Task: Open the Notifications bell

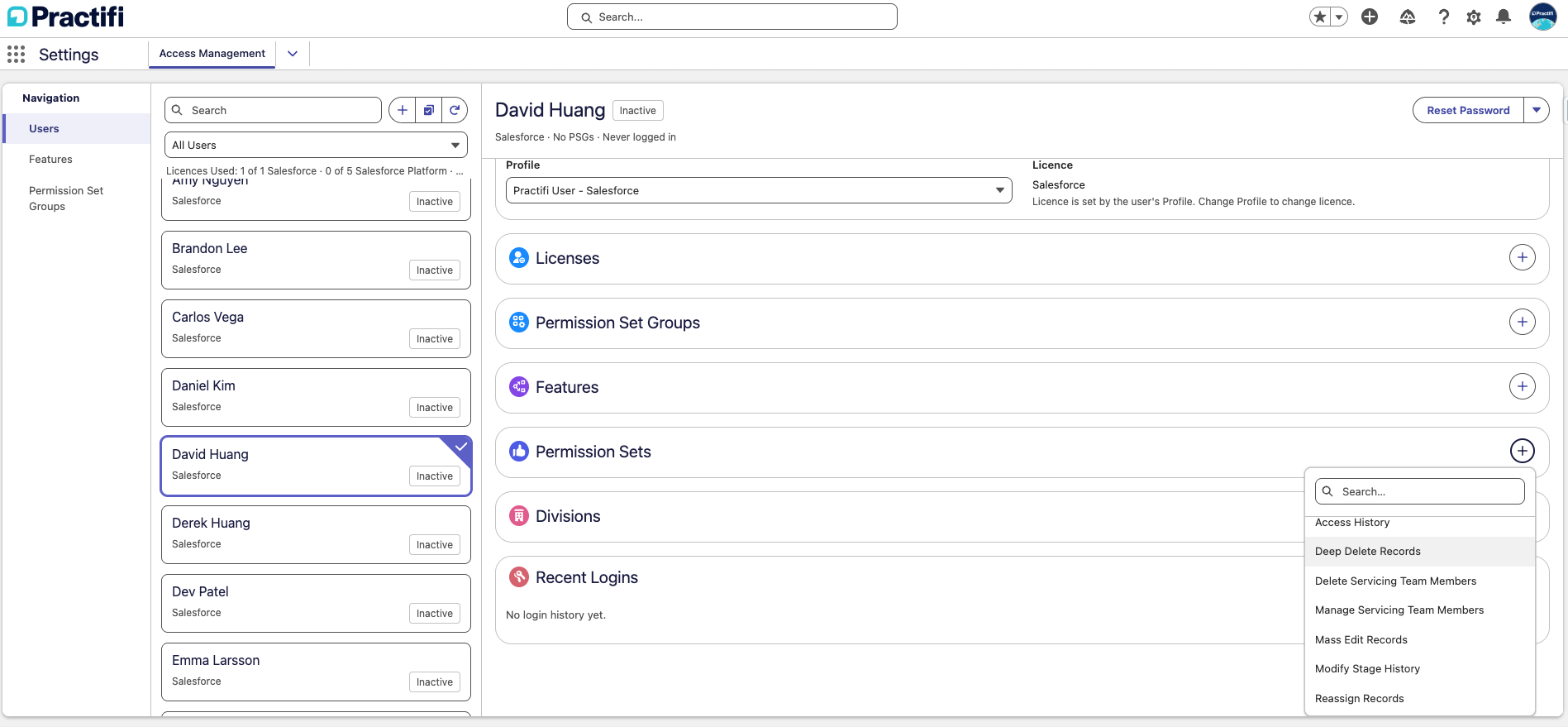Action: [1504, 17]
